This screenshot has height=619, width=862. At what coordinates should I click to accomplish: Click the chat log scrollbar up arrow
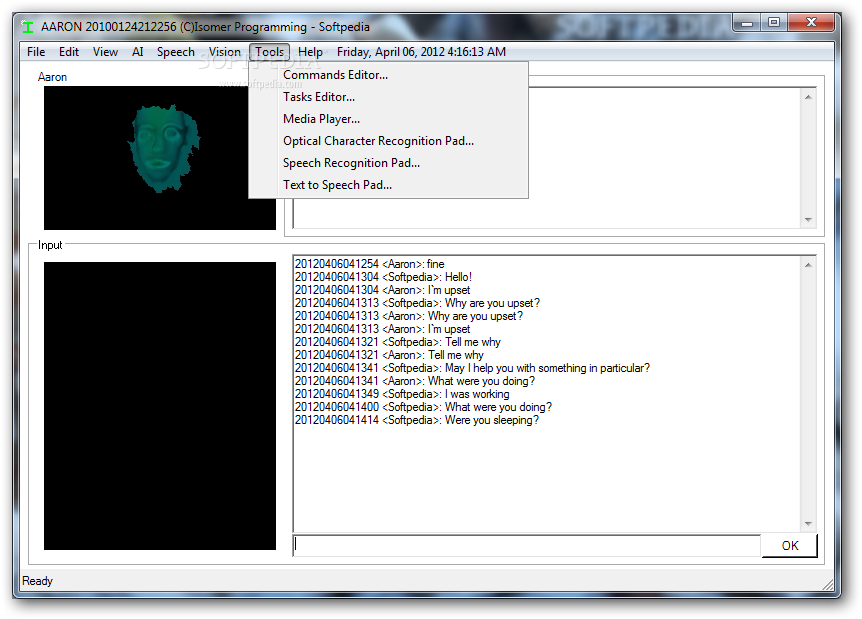(x=808, y=265)
